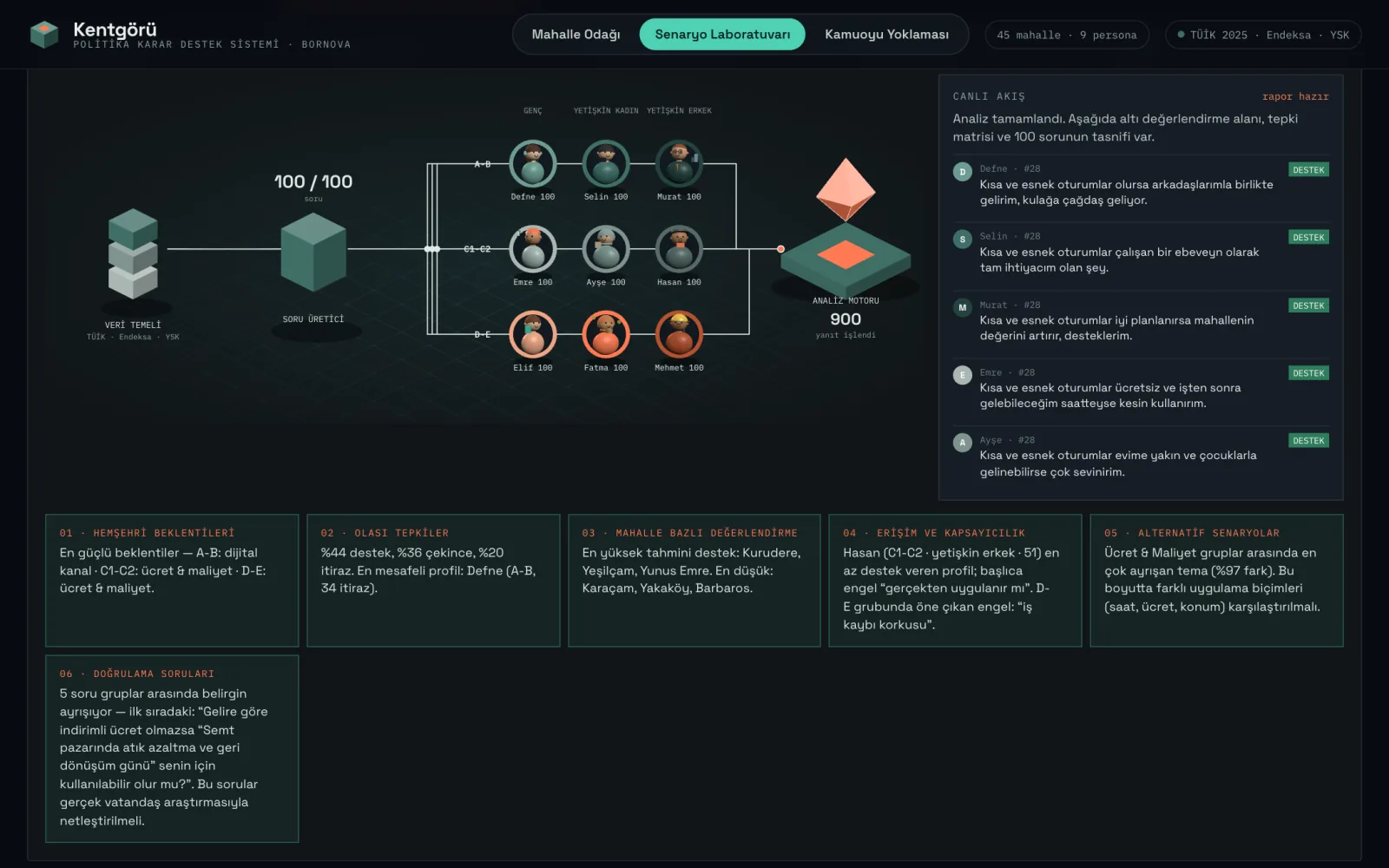Image resolution: width=1389 pixels, height=868 pixels.
Task: Select Selin's persona avatar
Action: click(x=606, y=163)
